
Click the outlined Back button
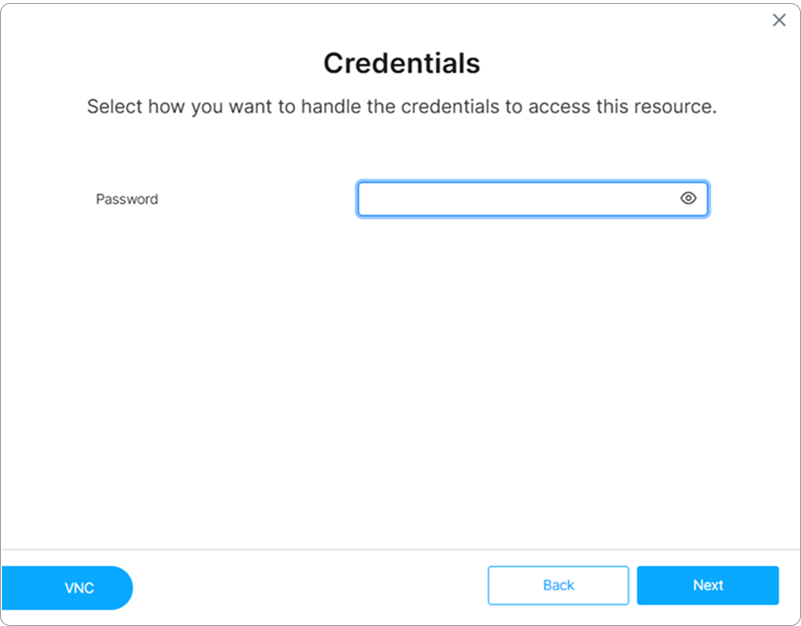558,585
